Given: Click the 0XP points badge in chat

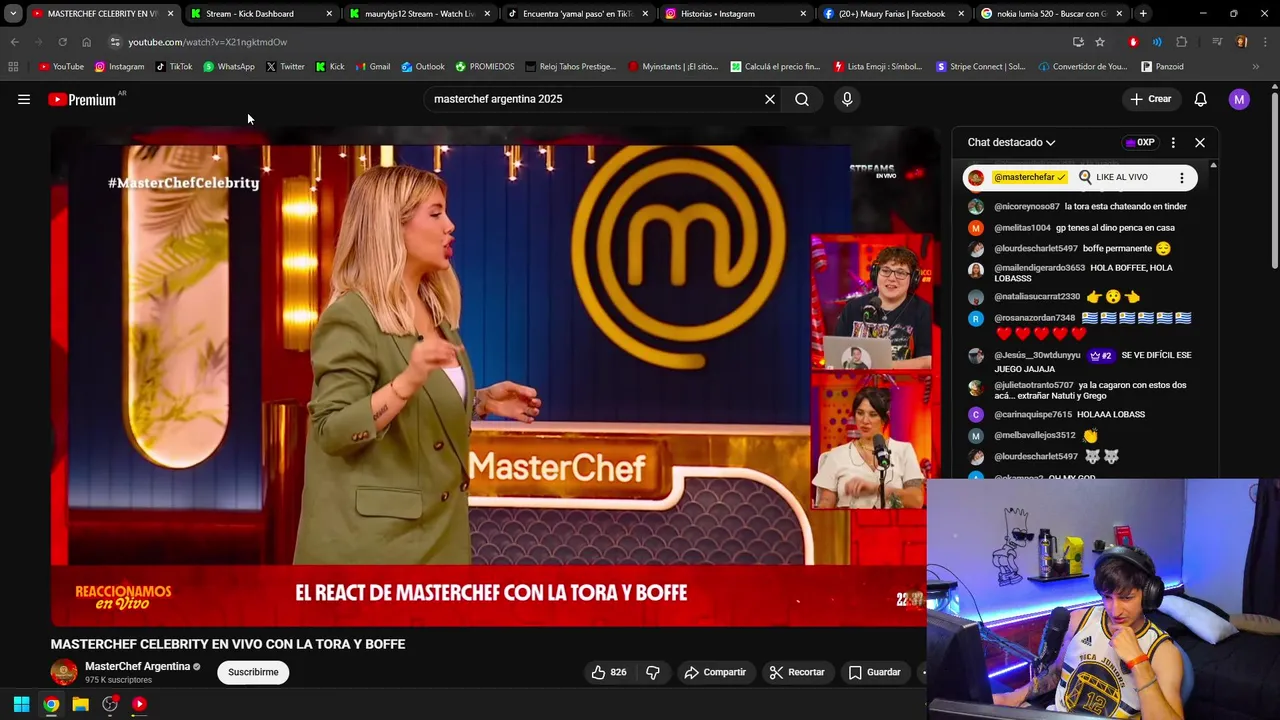Looking at the screenshot, I should click(x=1140, y=142).
